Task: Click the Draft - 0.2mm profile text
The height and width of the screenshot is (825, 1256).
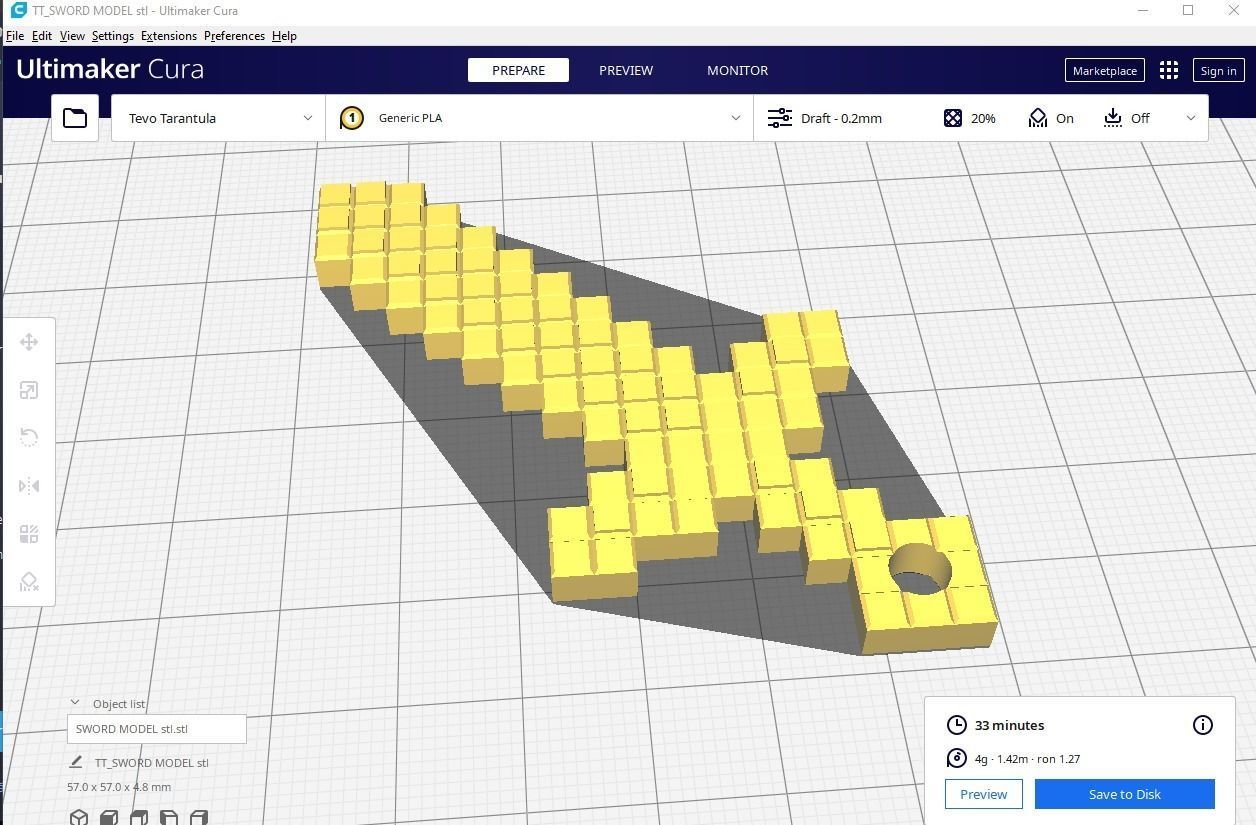Action: pyautogui.click(x=841, y=118)
